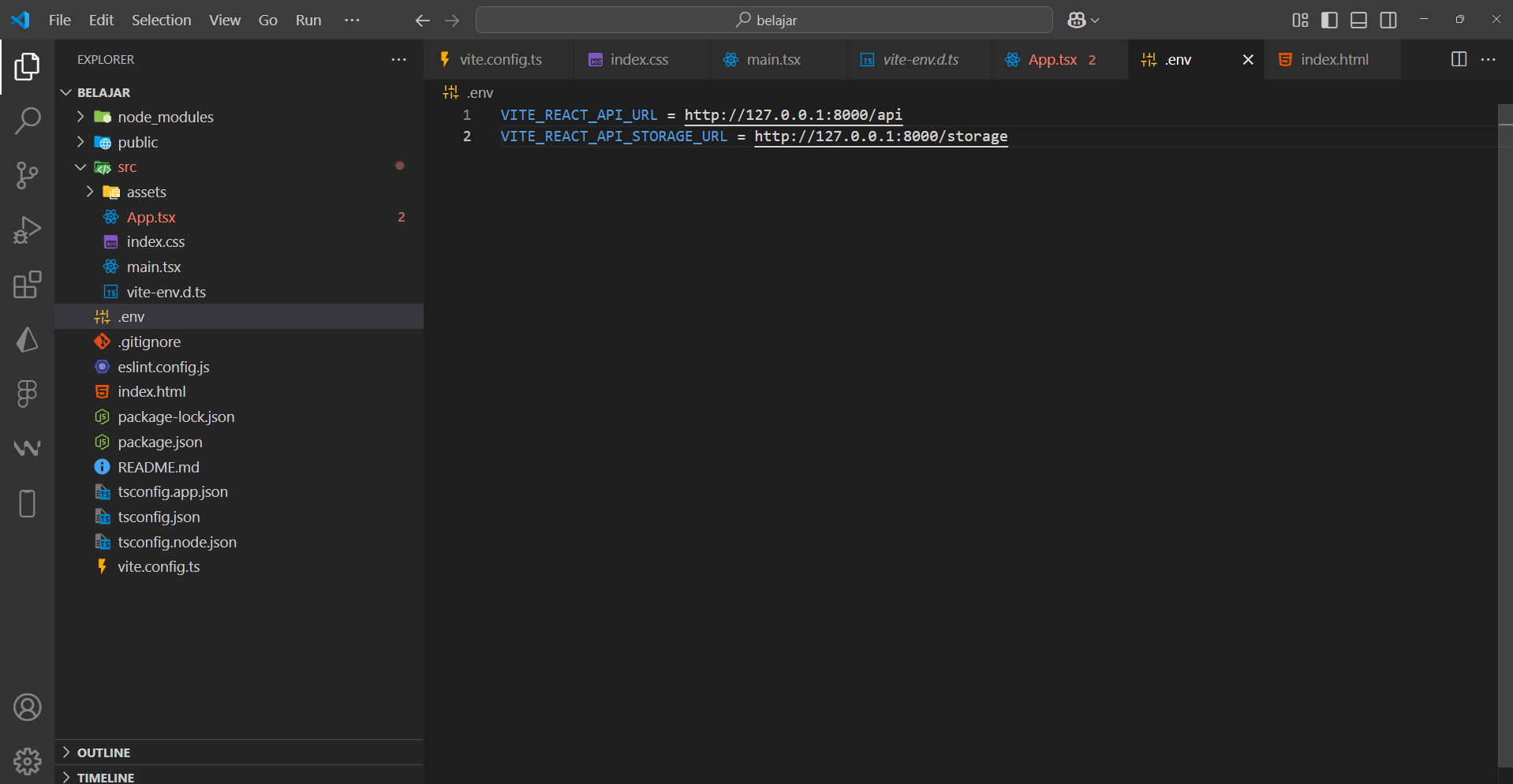Open README.md file
This screenshot has height=784, width=1513.
click(239, 467)
